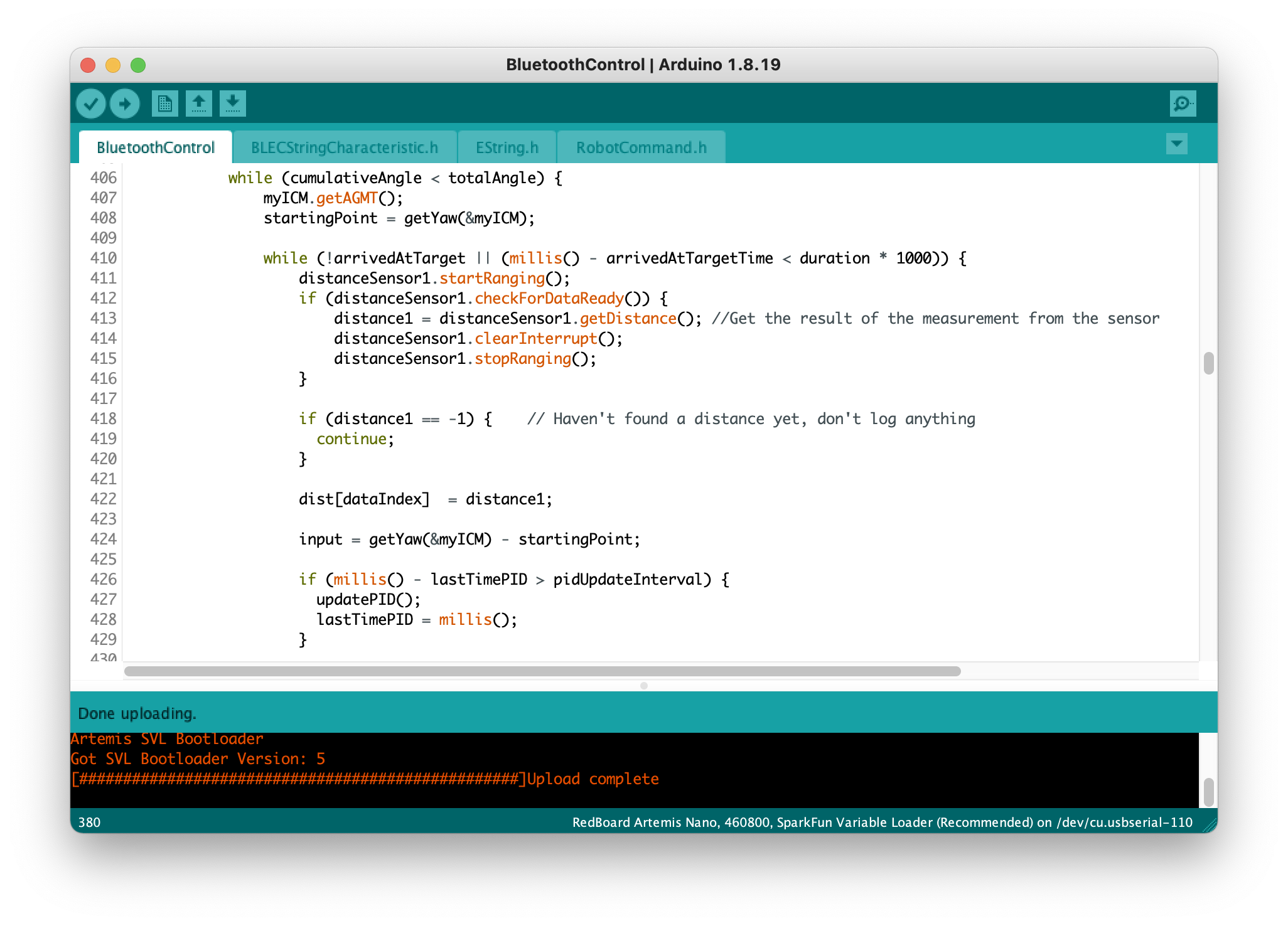Close the Arduino window
1288x926 pixels.
(x=88, y=65)
